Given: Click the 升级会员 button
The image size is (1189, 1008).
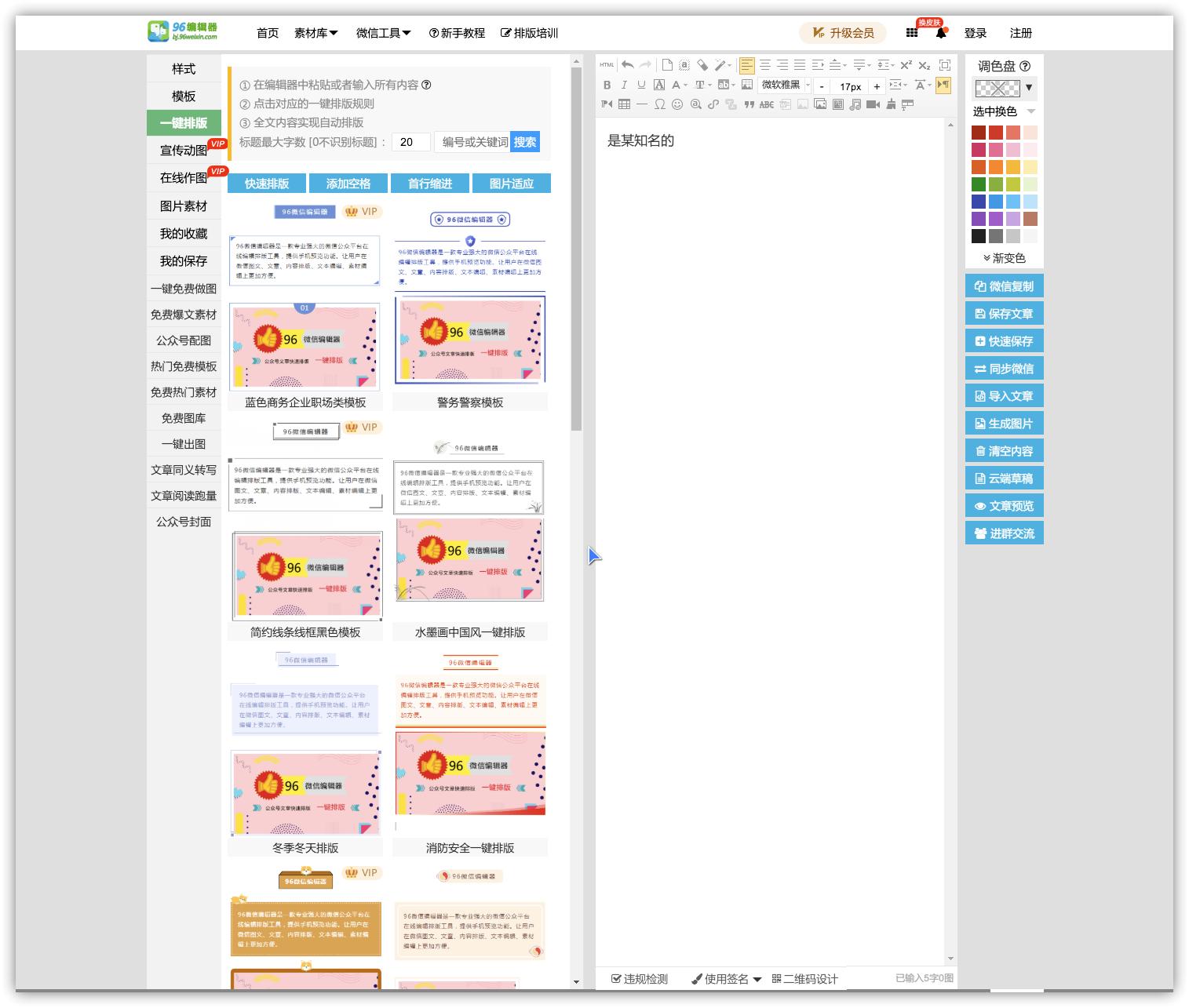Looking at the screenshot, I should point(843,33).
